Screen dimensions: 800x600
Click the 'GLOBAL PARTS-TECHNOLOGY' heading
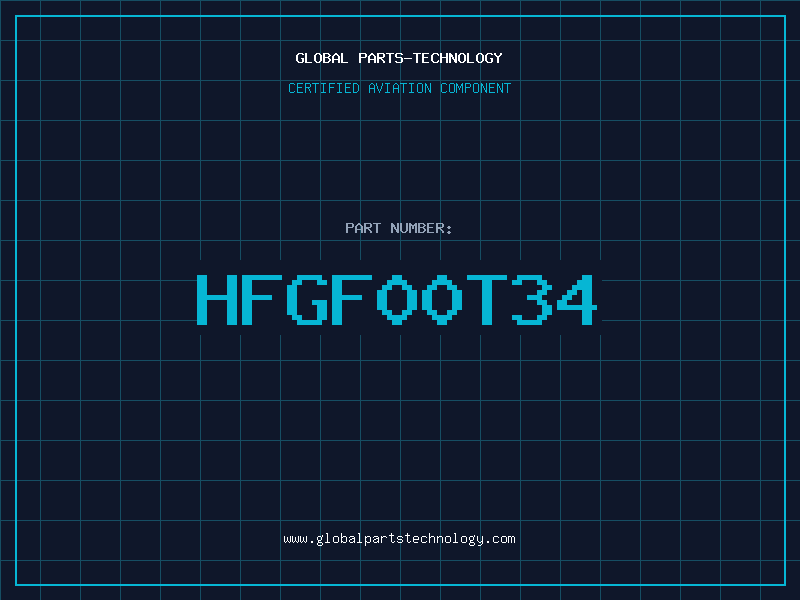tap(399, 58)
